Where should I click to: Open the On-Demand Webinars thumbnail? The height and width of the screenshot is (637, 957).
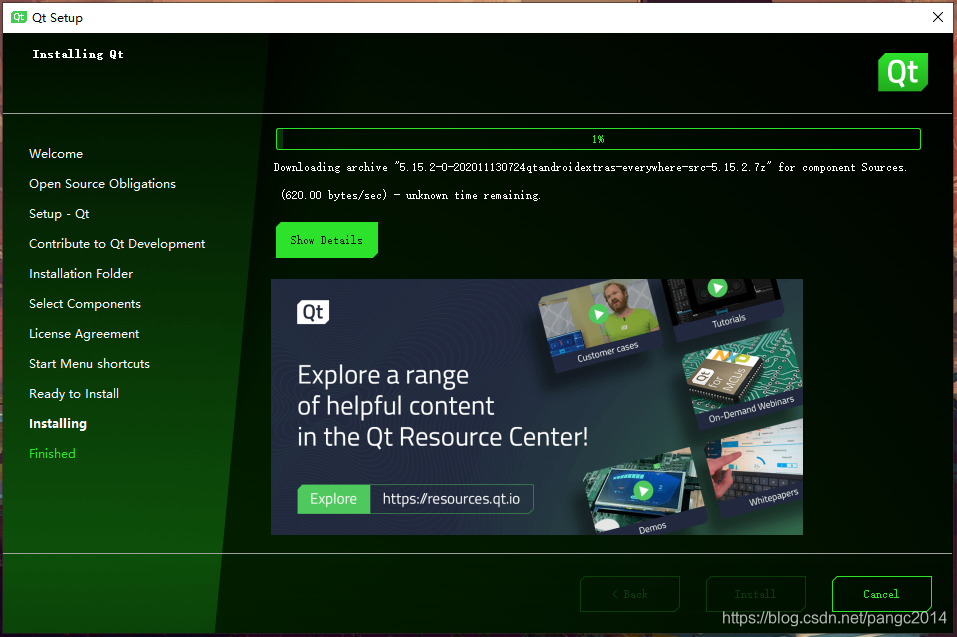pos(743,381)
